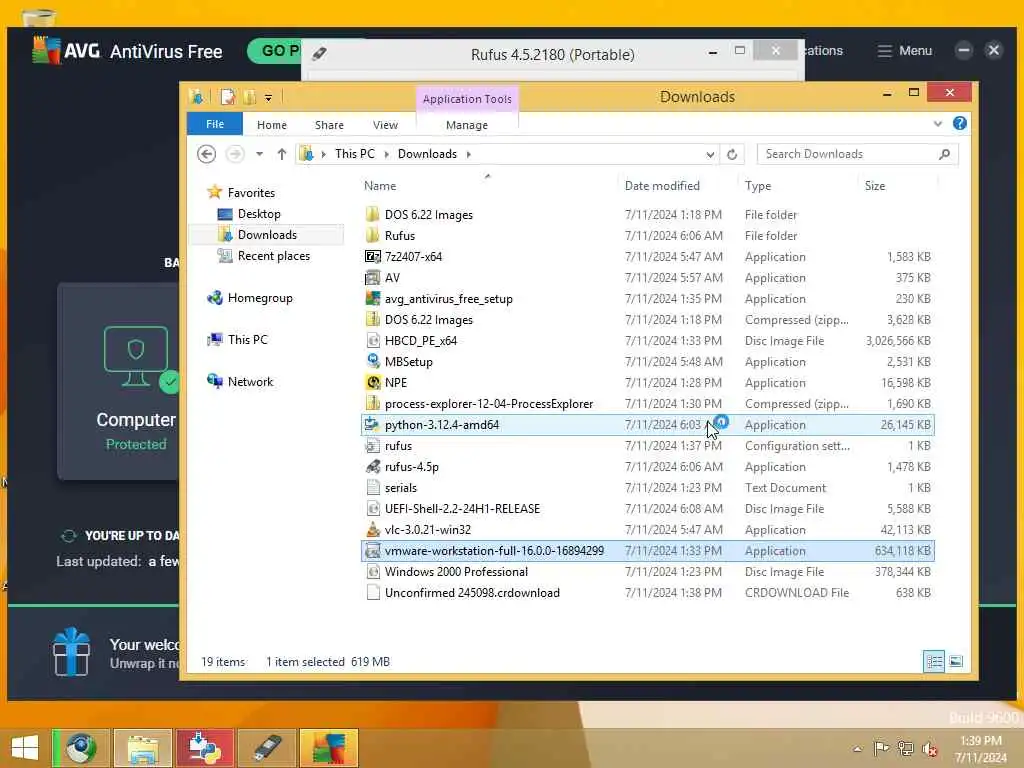Open the recent locations dropdown arrow

point(259,154)
